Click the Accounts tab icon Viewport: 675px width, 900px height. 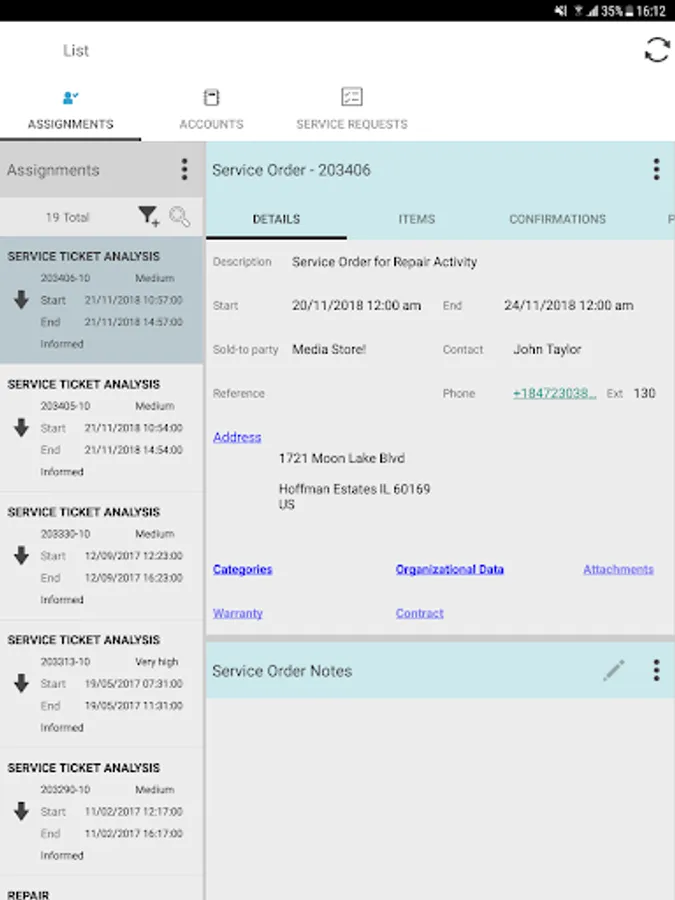click(x=211, y=98)
